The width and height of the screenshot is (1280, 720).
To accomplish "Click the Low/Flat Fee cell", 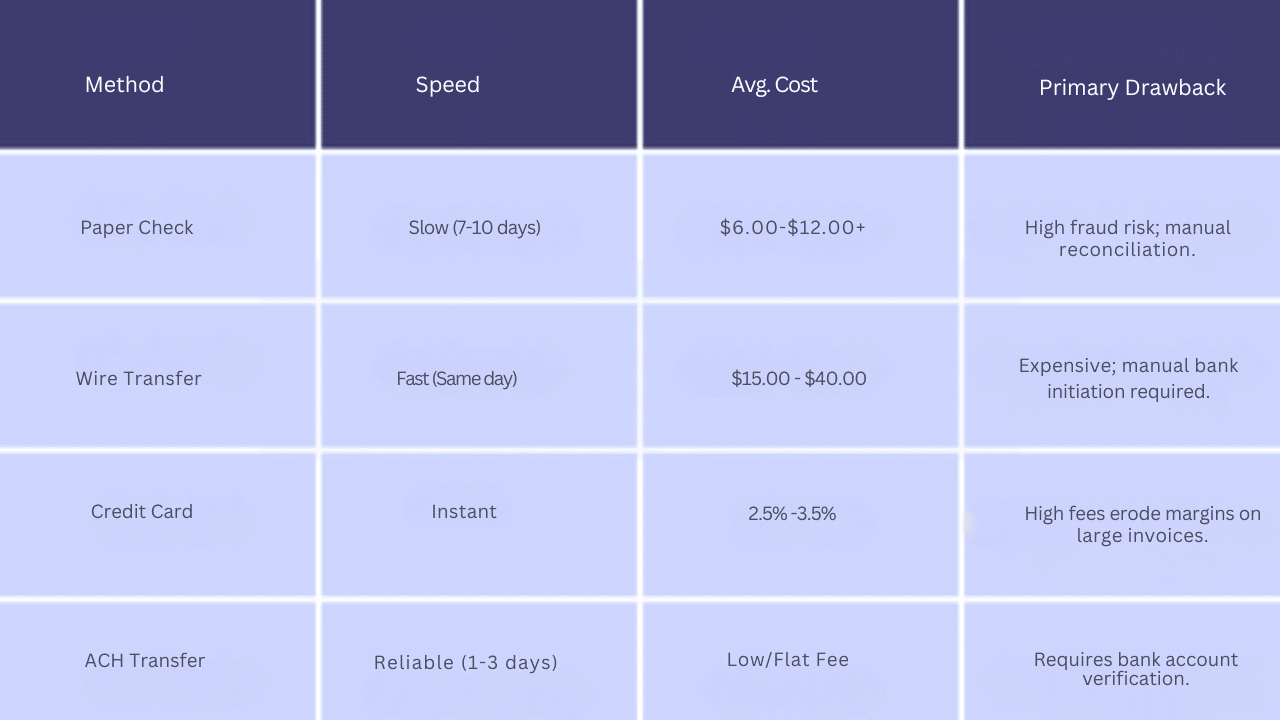I will pos(788,660).
